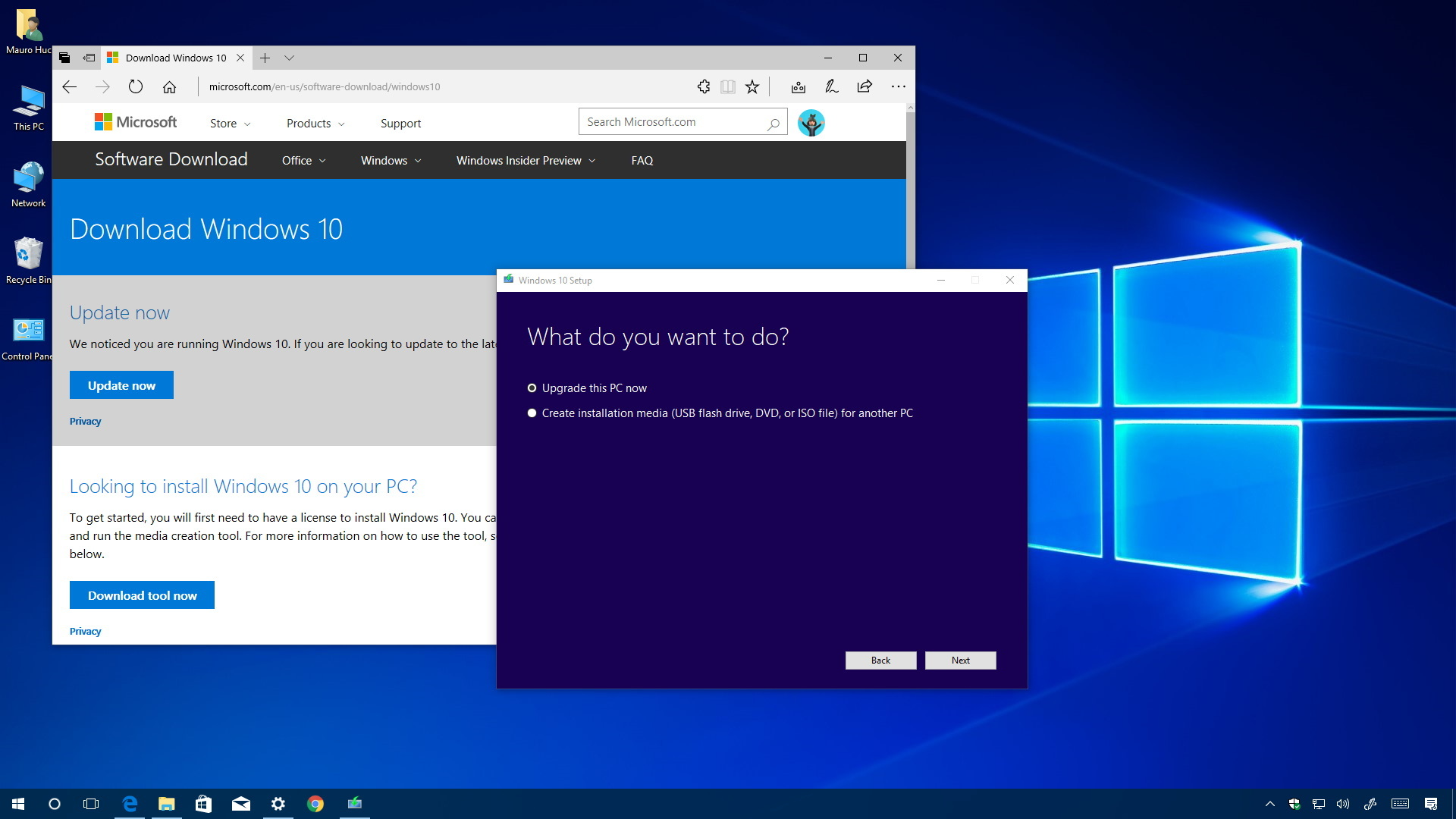Click the Next button in Windows 10 Setup
The image size is (1456, 819).
(x=960, y=660)
